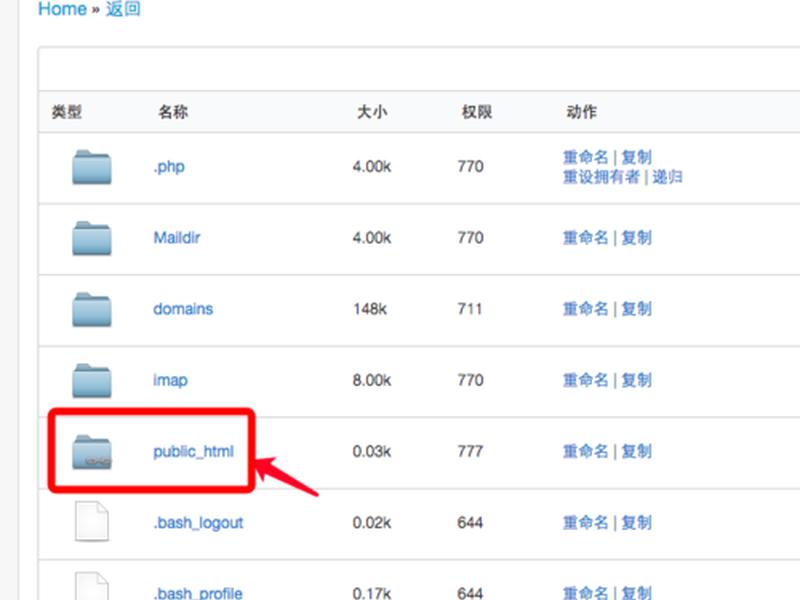Open the Maildir name link
Viewport: 800px width, 600px height.
[x=177, y=238]
